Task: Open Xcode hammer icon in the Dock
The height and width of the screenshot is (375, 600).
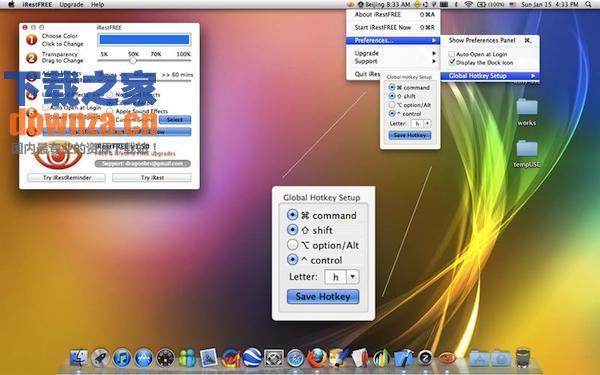Action: coord(403,359)
